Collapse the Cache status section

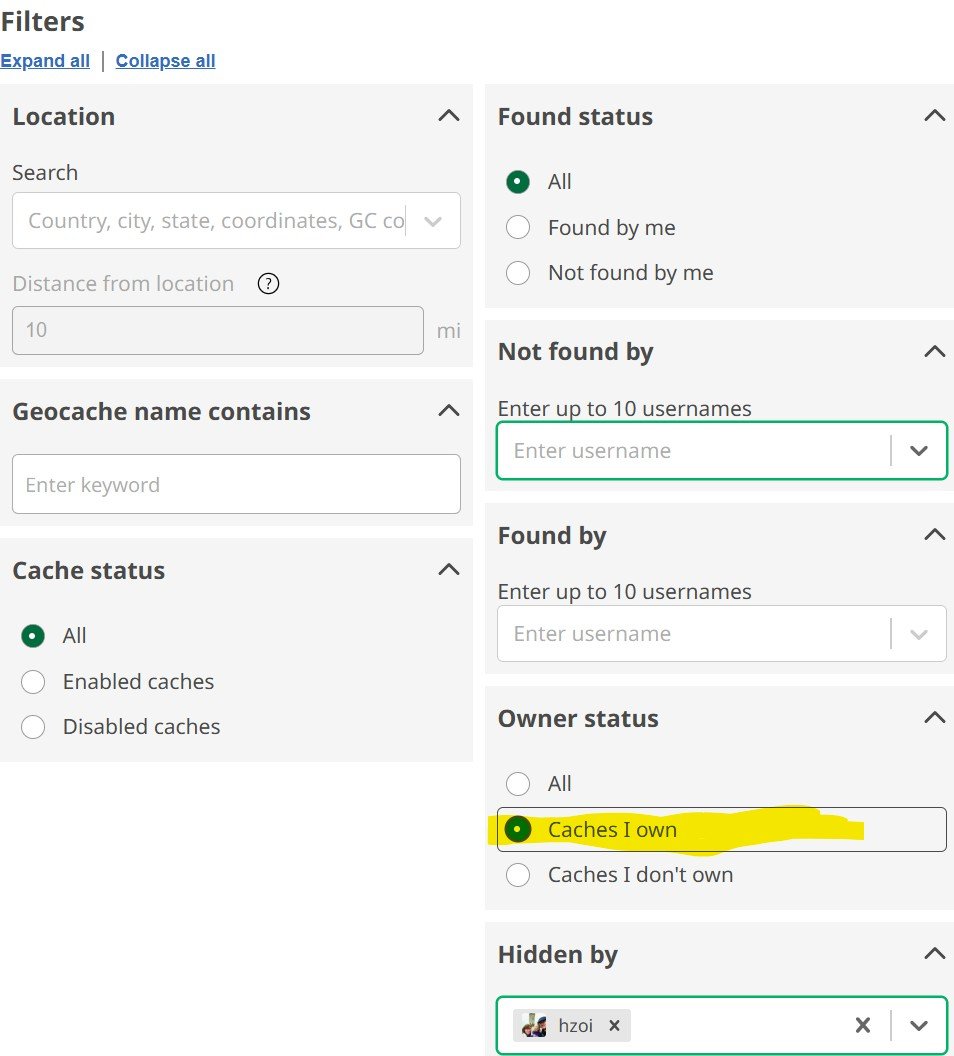pos(449,570)
